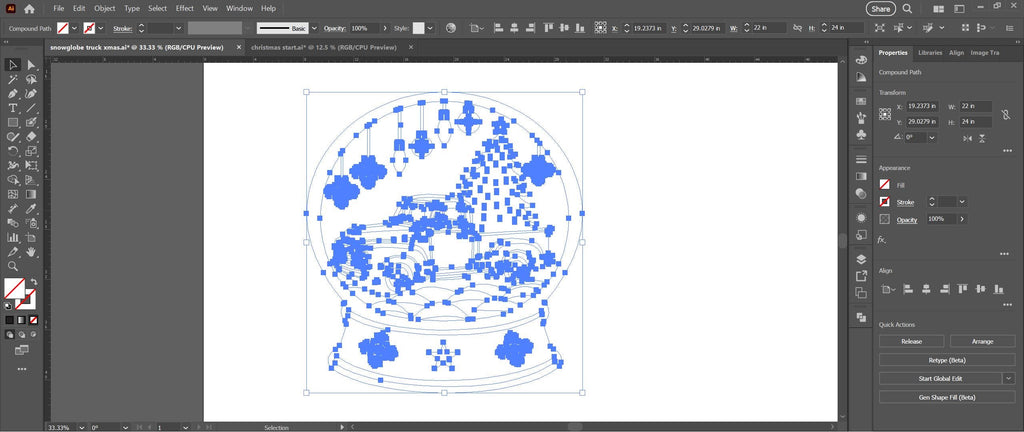
Task: Open the Window menu
Action: pyautogui.click(x=240, y=8)
